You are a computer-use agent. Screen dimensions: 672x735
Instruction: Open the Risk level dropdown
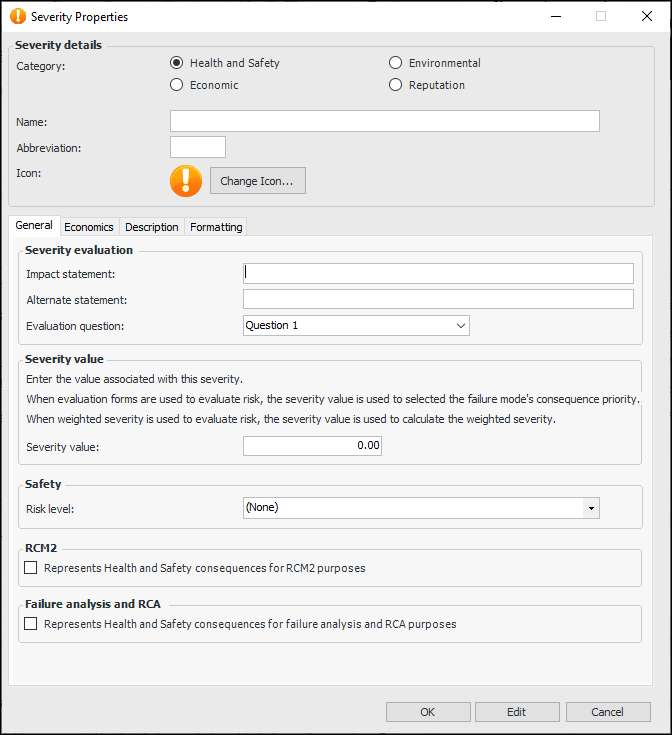[x=591, y=508]
